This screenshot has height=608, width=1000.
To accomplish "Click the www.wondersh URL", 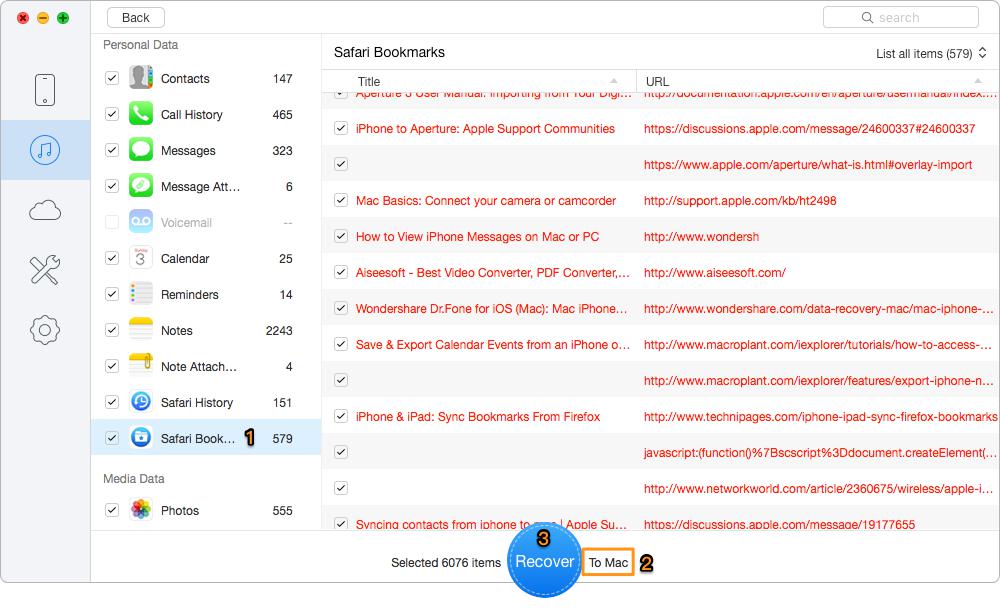I will (x=701, y=237).
